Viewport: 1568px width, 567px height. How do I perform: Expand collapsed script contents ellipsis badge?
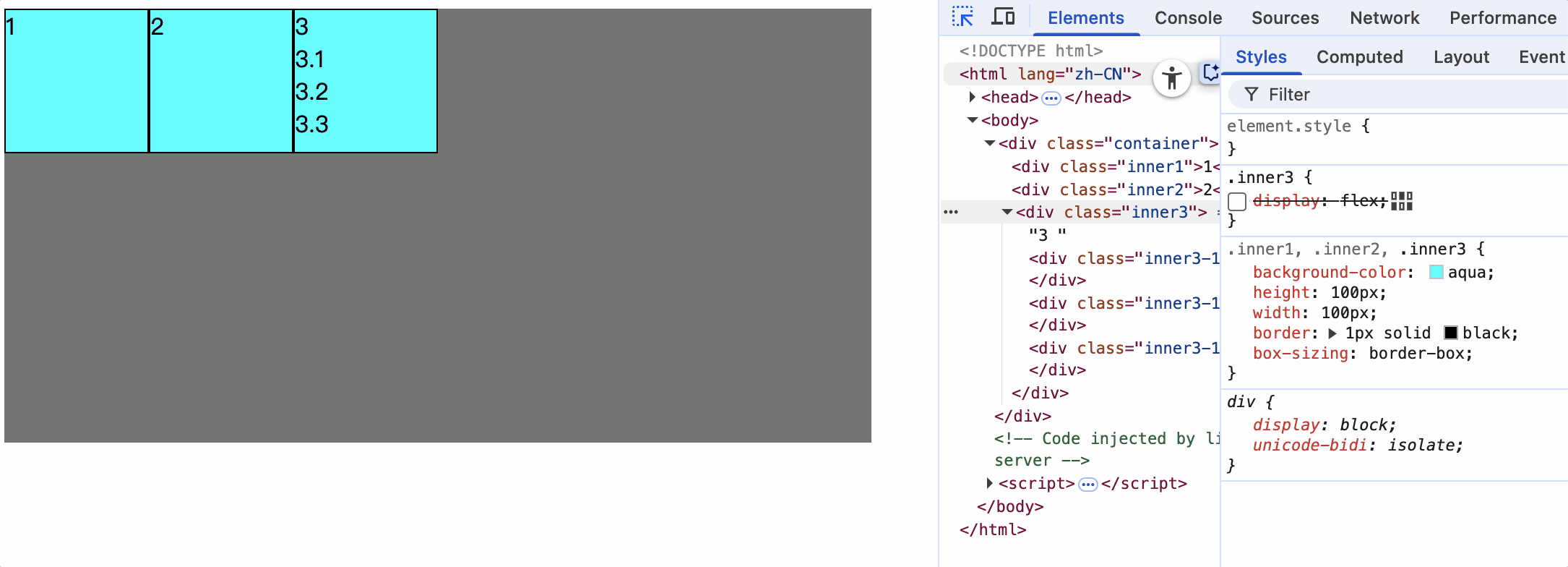tap(1088, 484)
